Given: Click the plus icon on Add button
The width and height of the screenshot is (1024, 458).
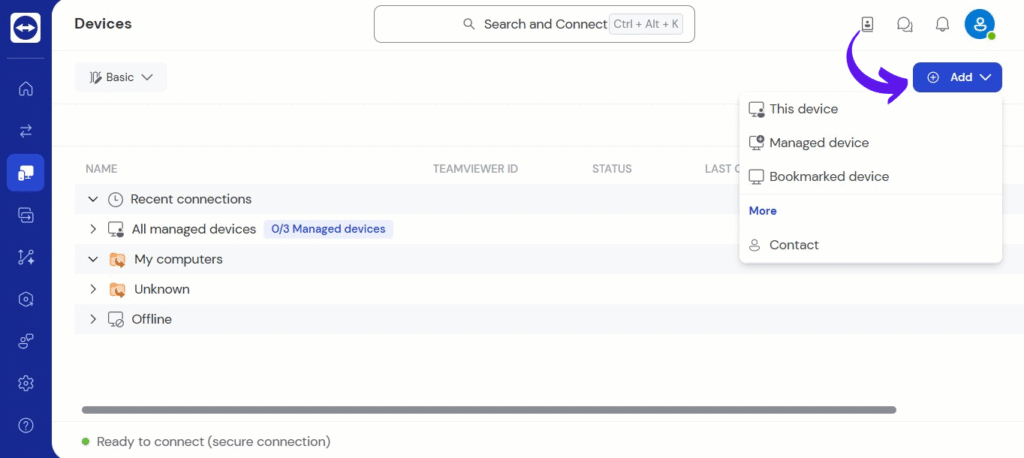Looking at the screenshot, I should pos(933,77).
